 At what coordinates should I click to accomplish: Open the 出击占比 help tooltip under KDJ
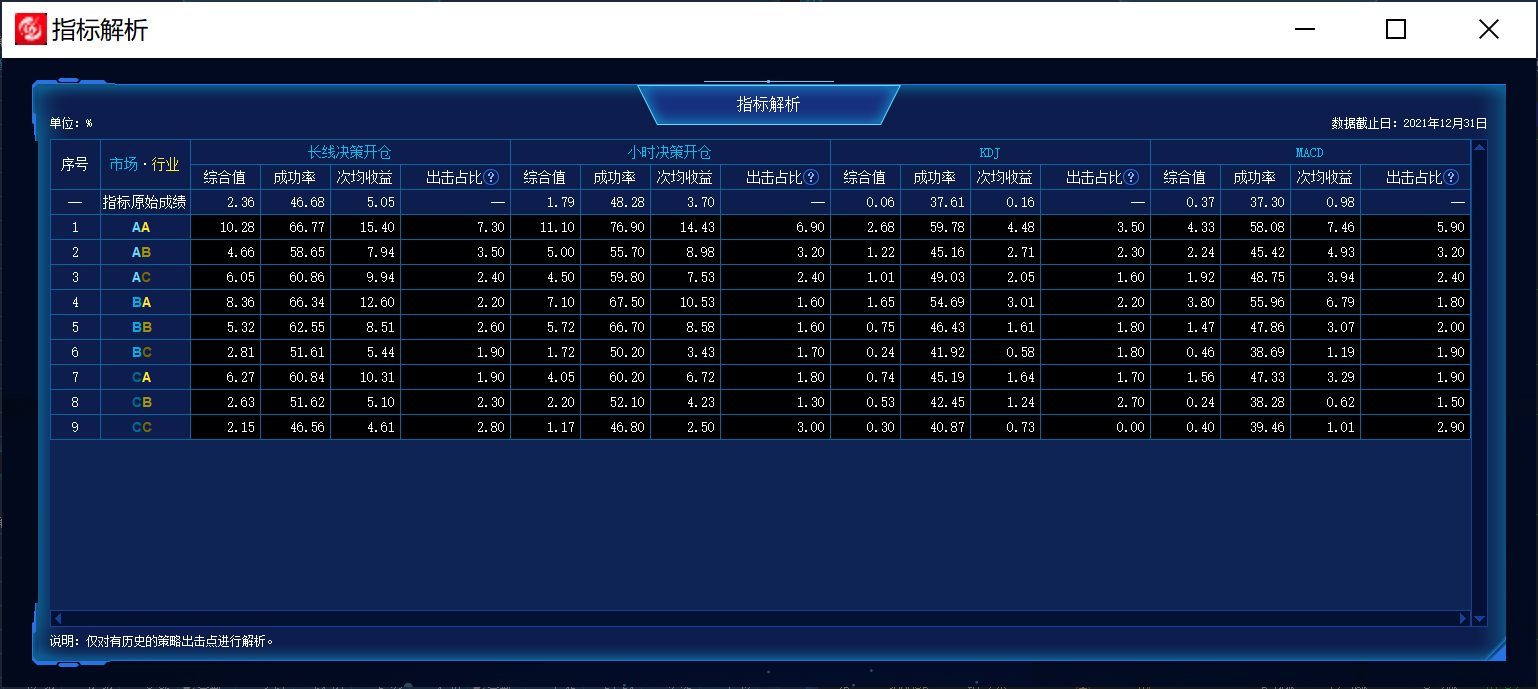1131,177
